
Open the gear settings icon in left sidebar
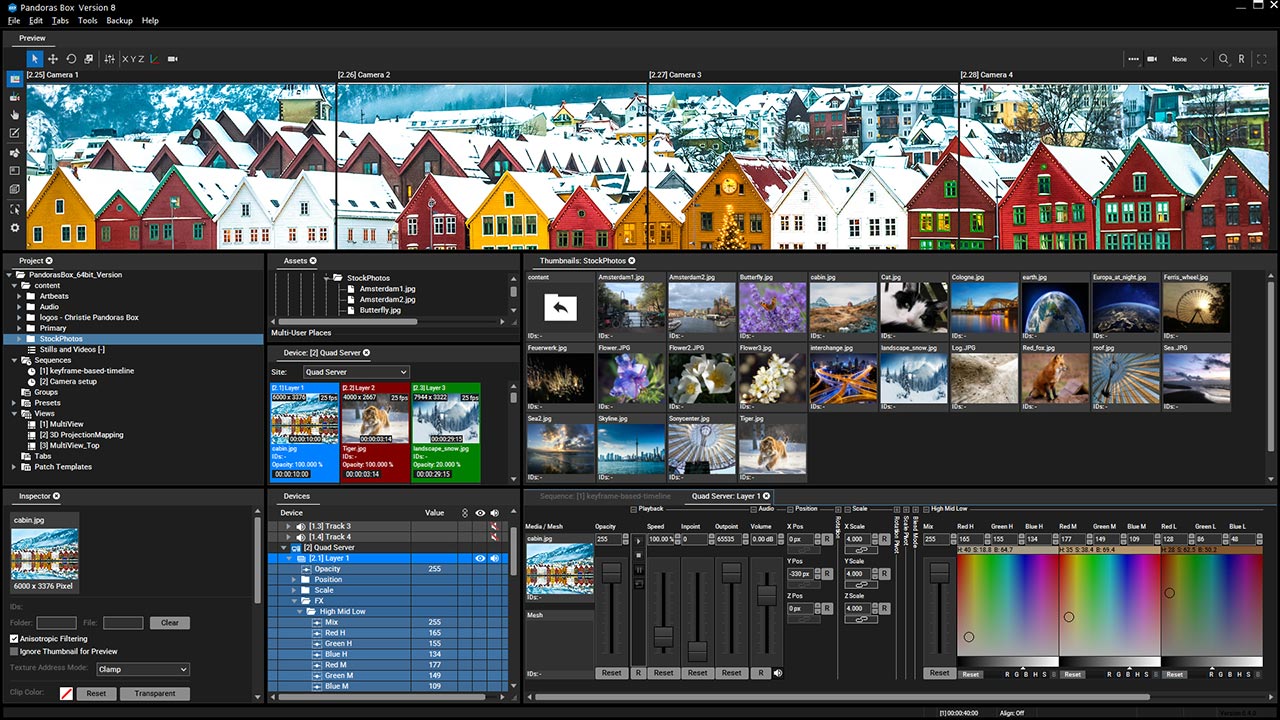(15, 228)
